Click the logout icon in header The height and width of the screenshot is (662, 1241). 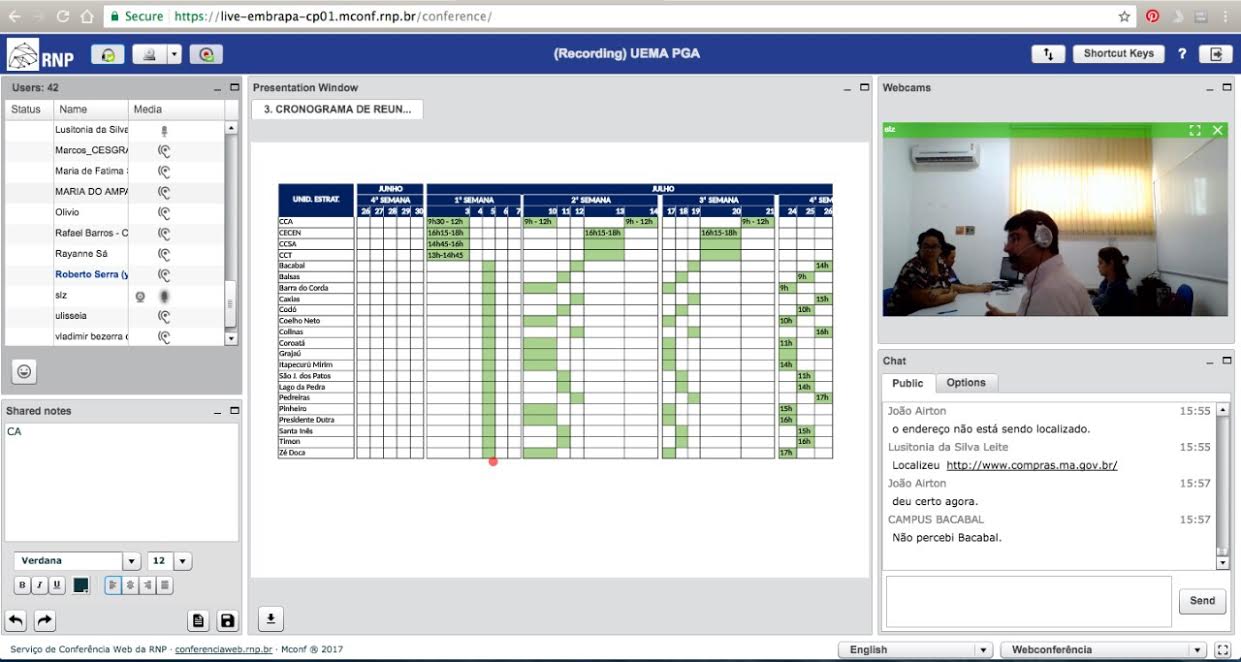coord(1216,54)
